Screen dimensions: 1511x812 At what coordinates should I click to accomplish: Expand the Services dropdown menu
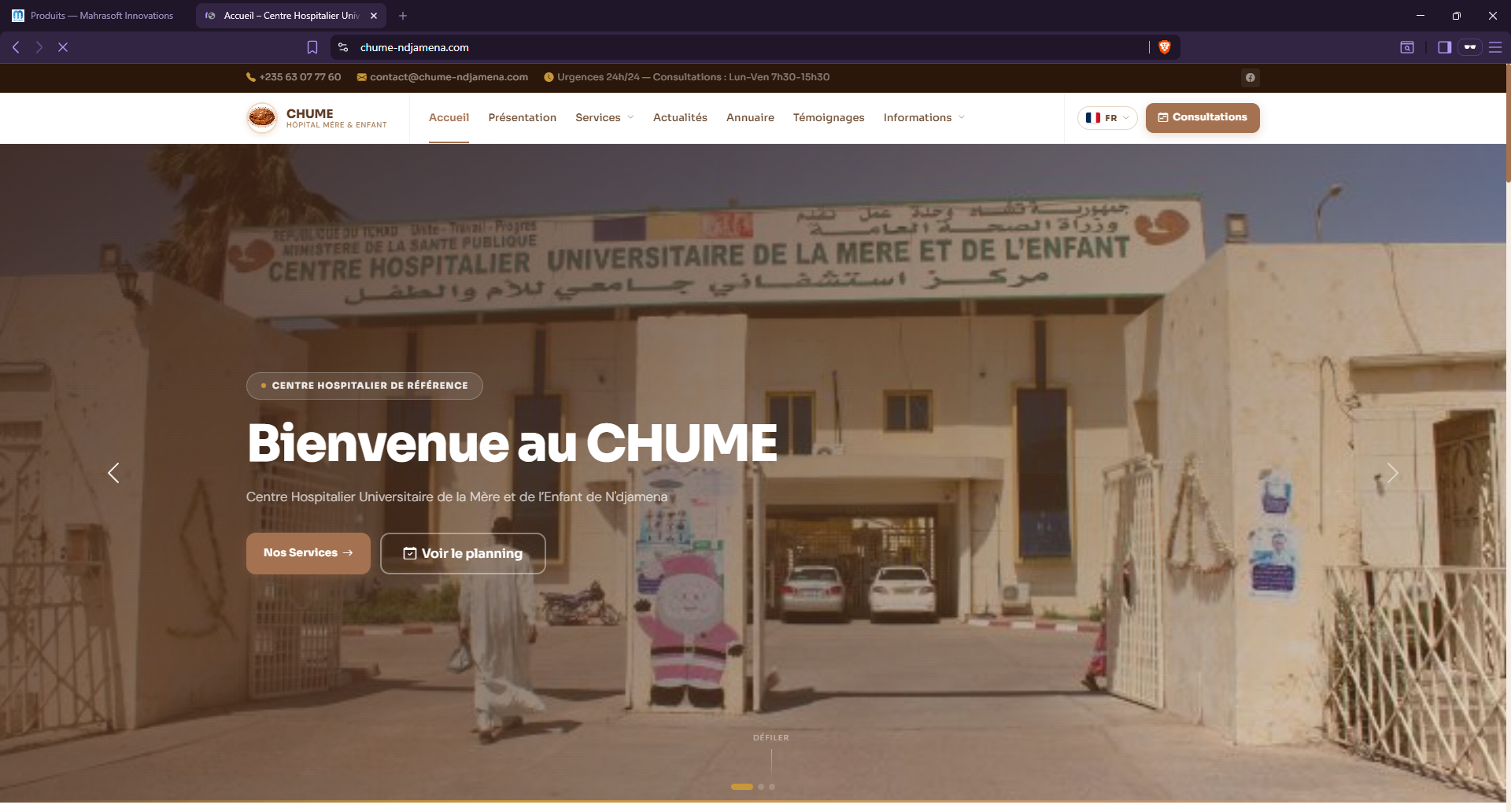click(604, 117)
